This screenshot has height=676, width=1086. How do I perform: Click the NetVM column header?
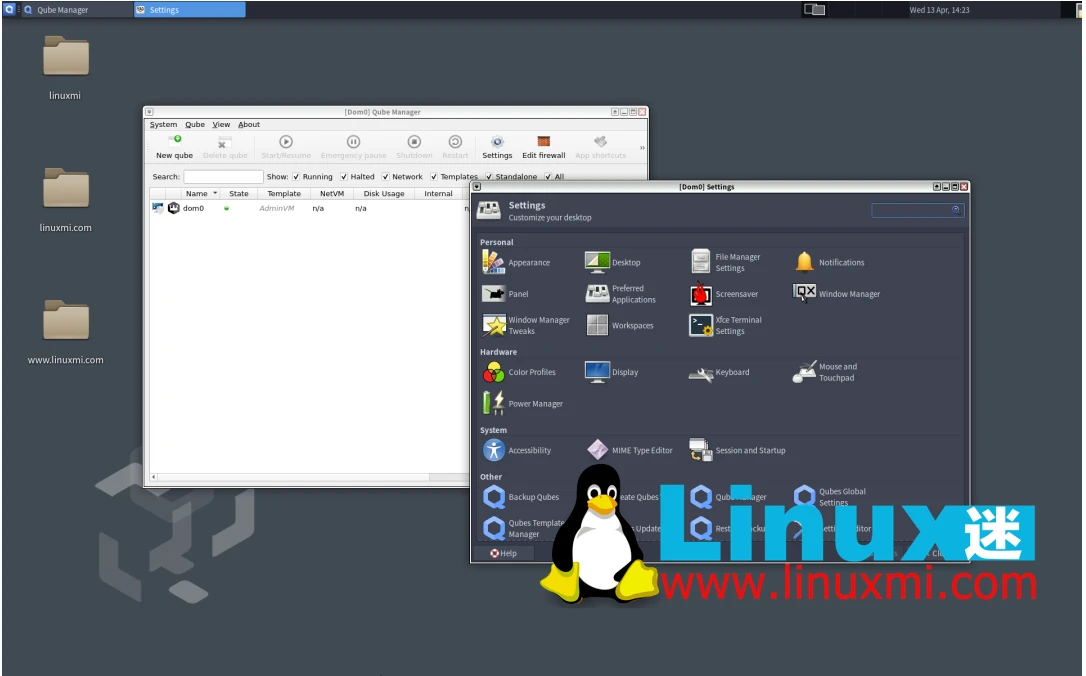332,194
